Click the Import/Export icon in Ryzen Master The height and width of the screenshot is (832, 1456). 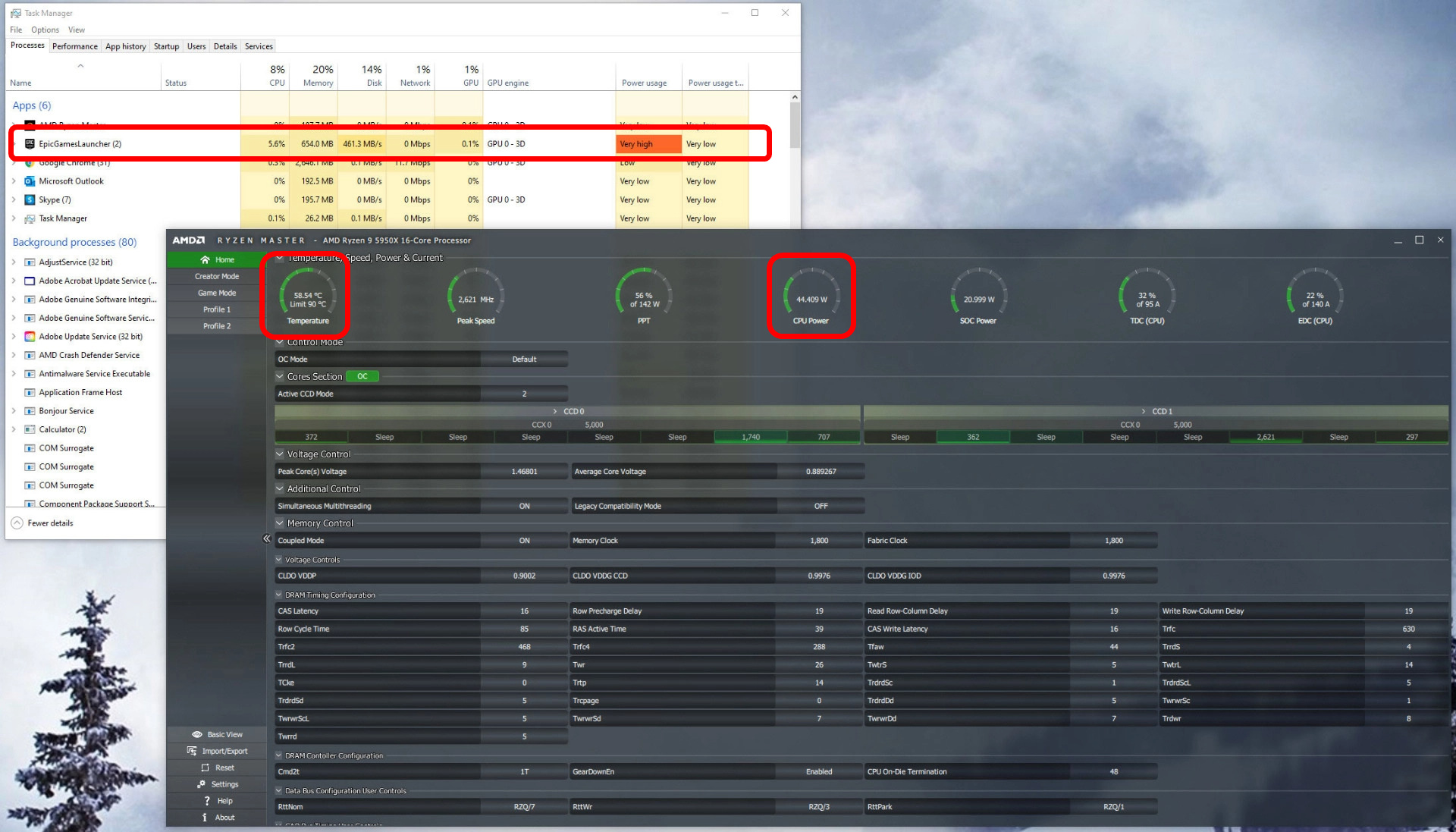pyautogui.click(x=192, y=751)
